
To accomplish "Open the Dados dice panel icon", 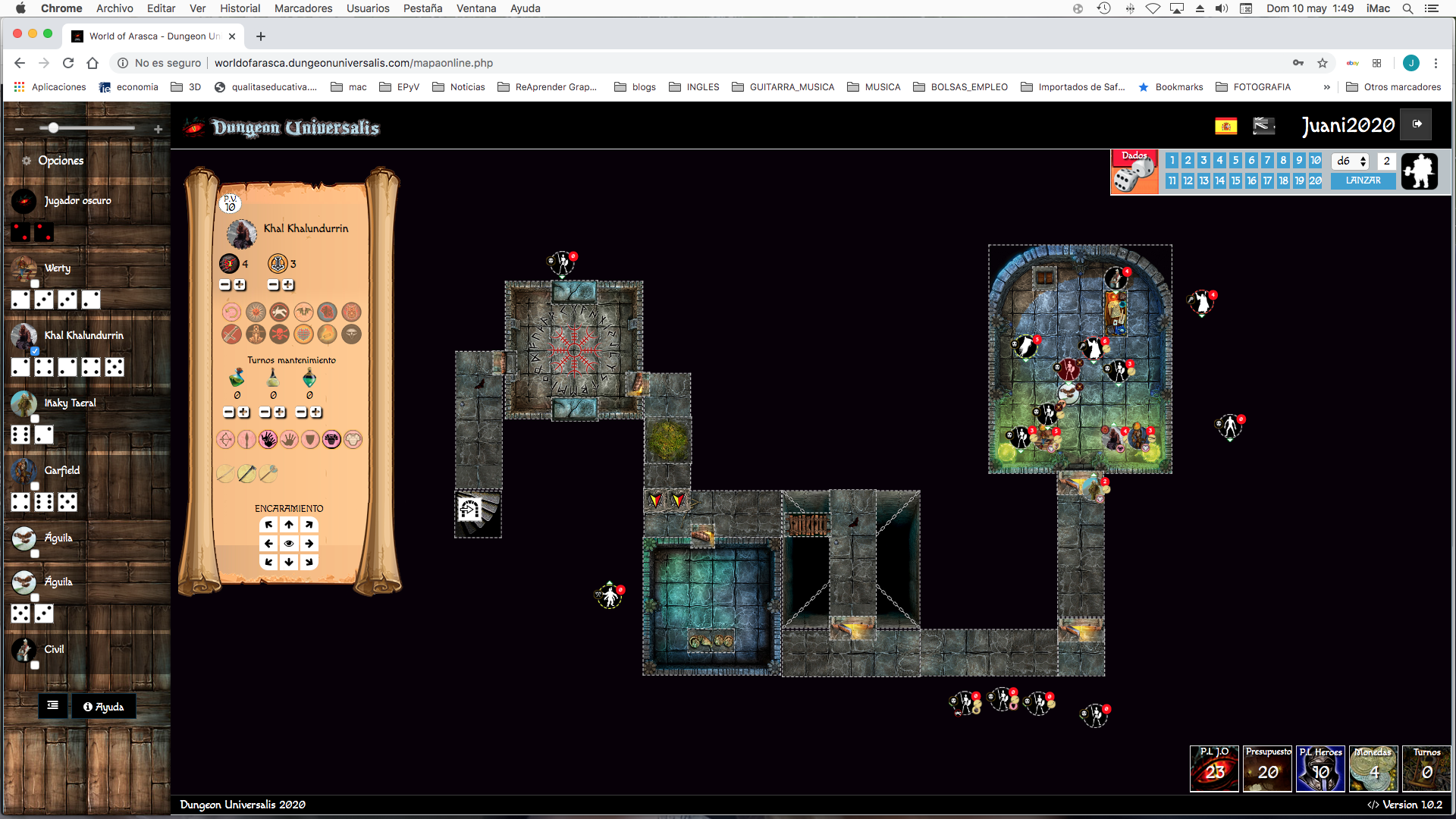I will click(1134, 172).
